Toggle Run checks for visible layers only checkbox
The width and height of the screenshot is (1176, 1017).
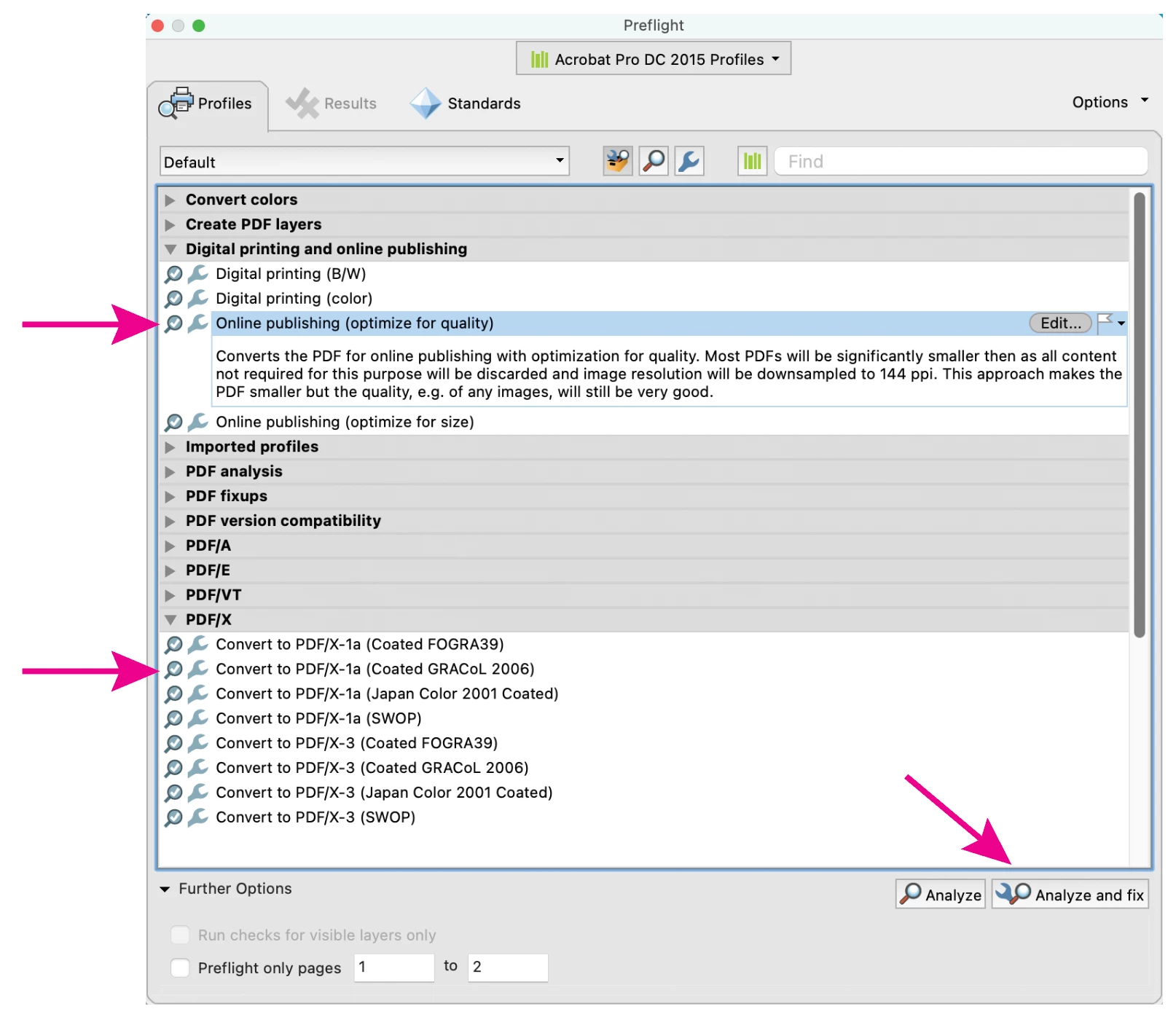coord(180,935)
